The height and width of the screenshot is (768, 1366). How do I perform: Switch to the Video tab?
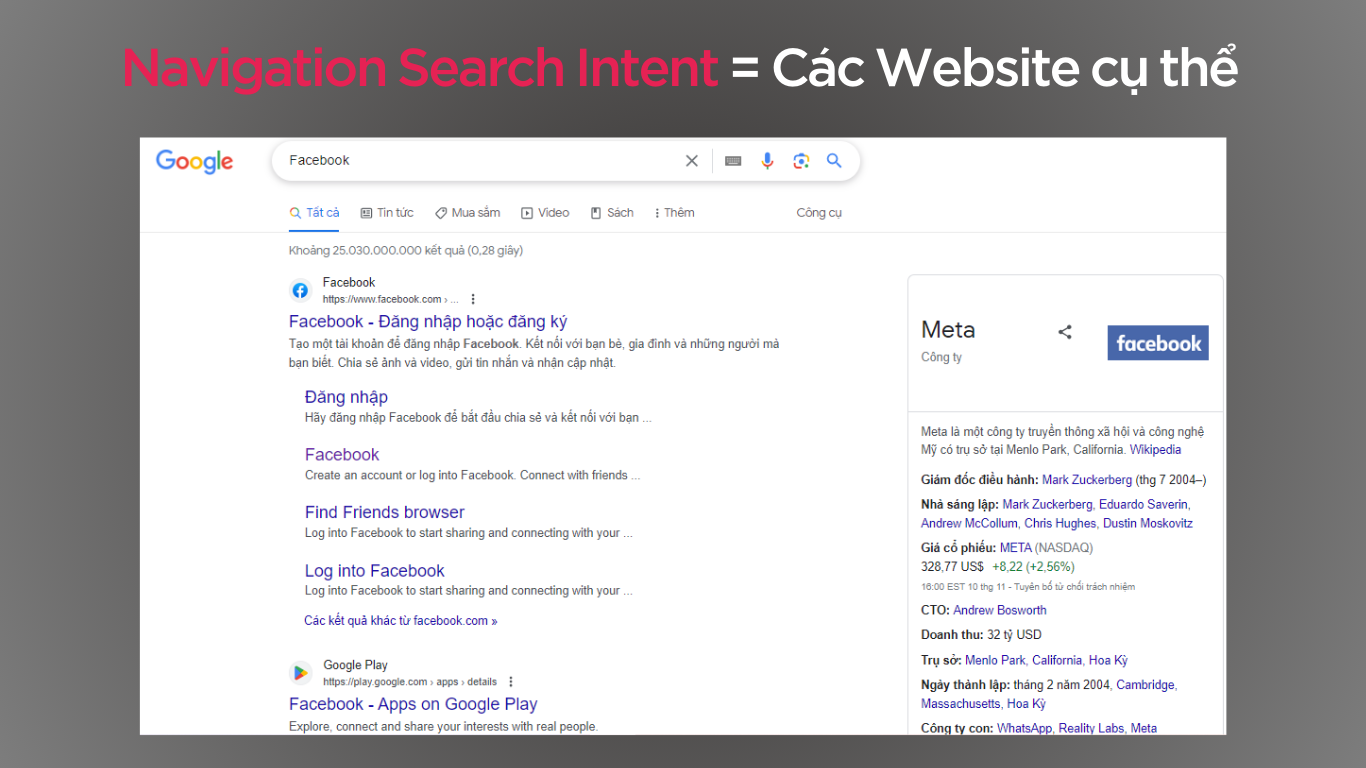[x=545, y=213]
